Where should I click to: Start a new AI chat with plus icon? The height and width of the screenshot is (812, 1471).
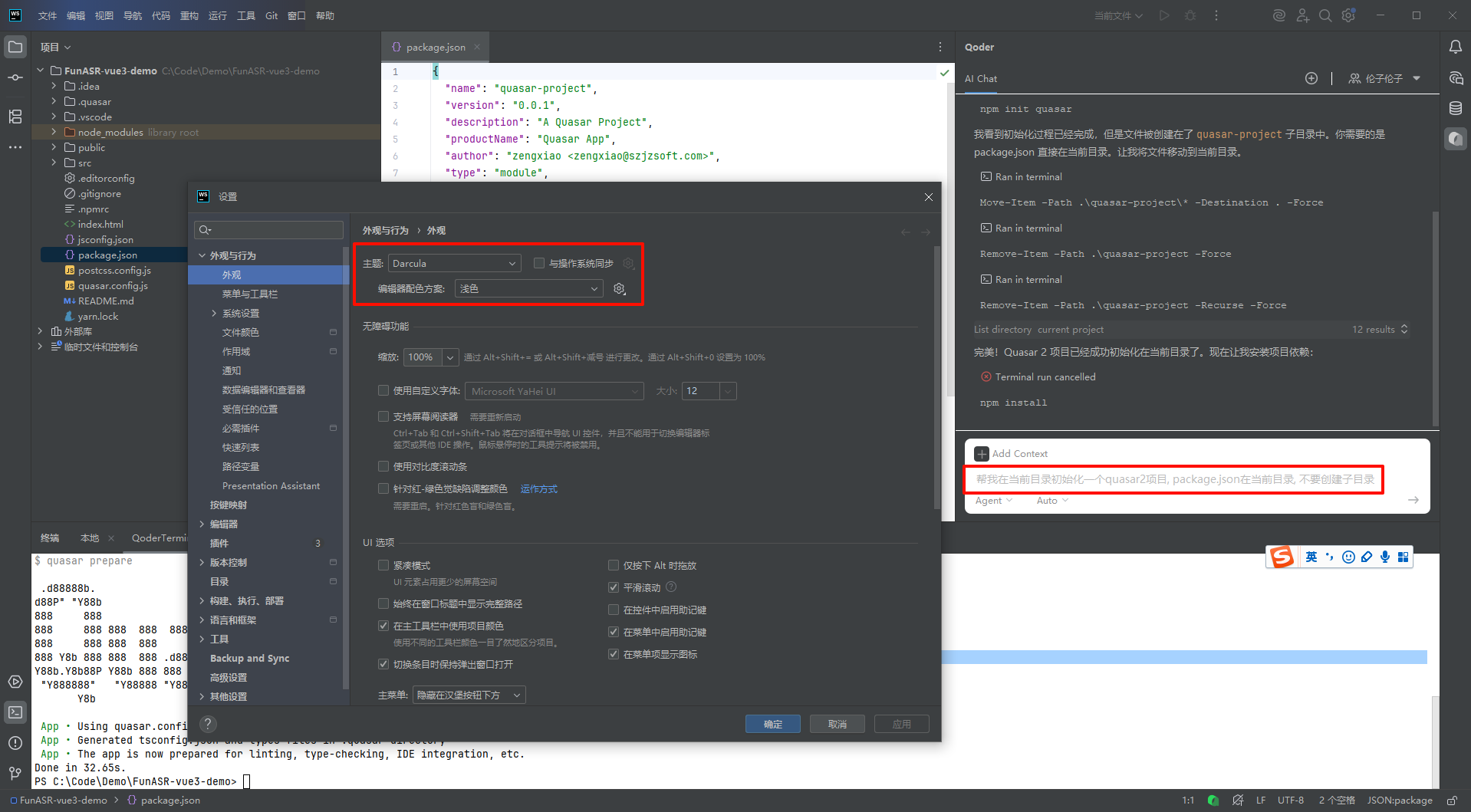click(1311, 78)
